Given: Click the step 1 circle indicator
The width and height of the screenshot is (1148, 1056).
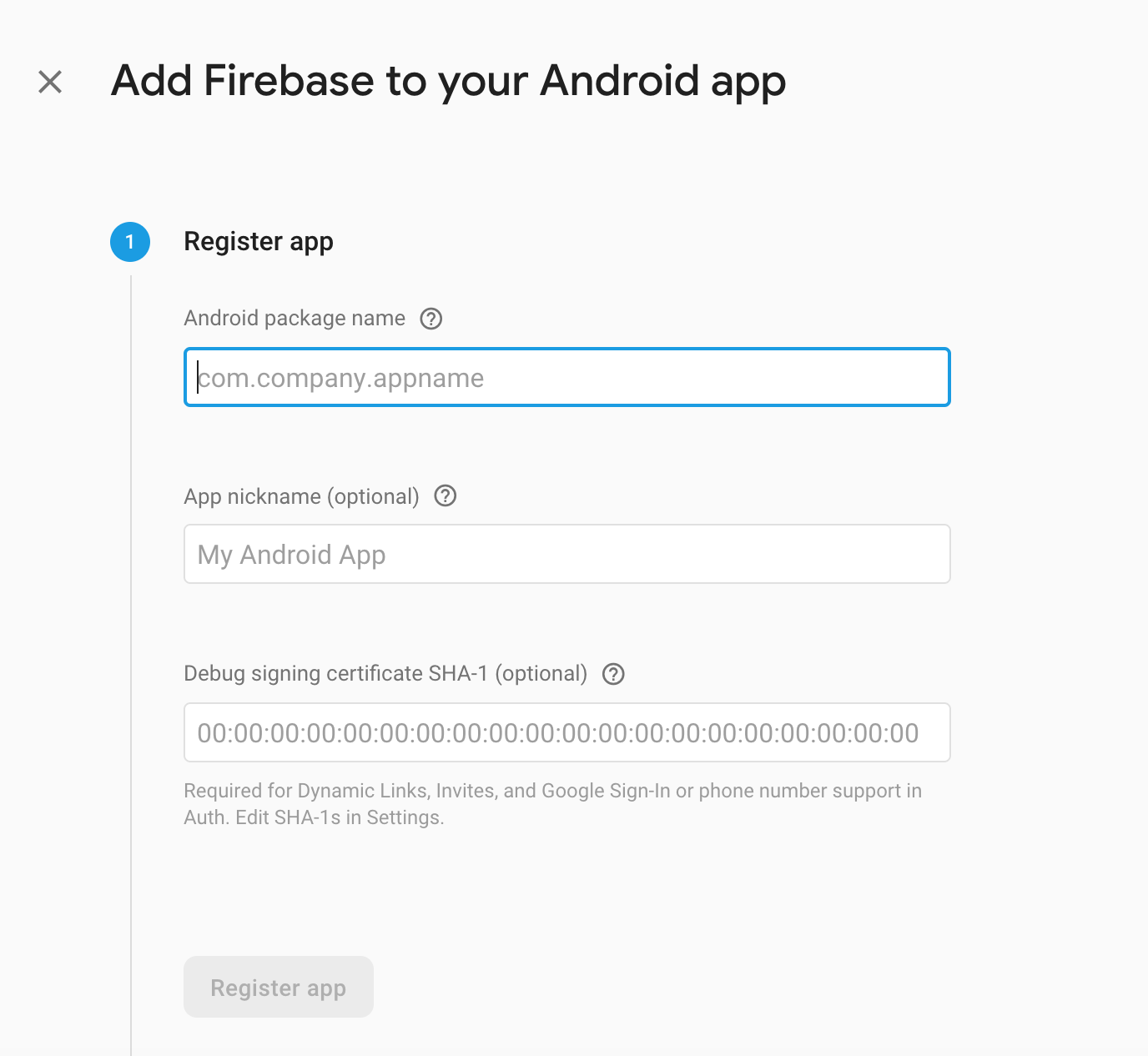Looking at the screenshot, I should point(130,242).
